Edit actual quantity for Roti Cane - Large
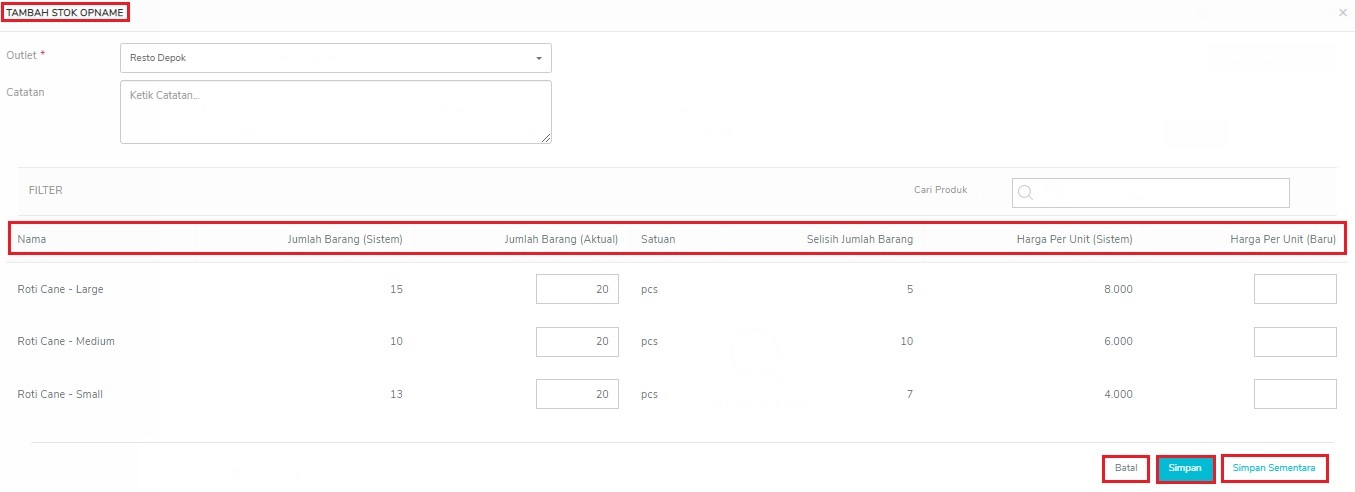Image resolution: width=1355 pixels, height=492 pixels. click(577, 289)
